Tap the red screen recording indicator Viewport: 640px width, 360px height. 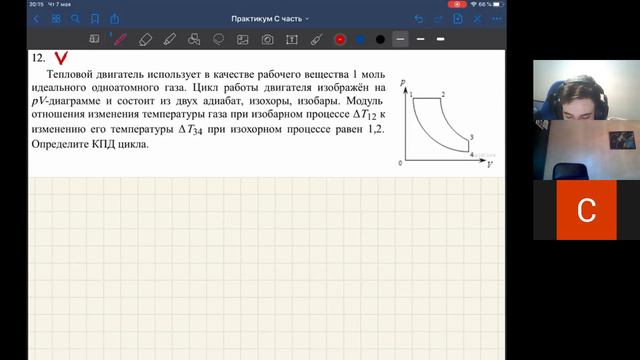click(457, 4)
